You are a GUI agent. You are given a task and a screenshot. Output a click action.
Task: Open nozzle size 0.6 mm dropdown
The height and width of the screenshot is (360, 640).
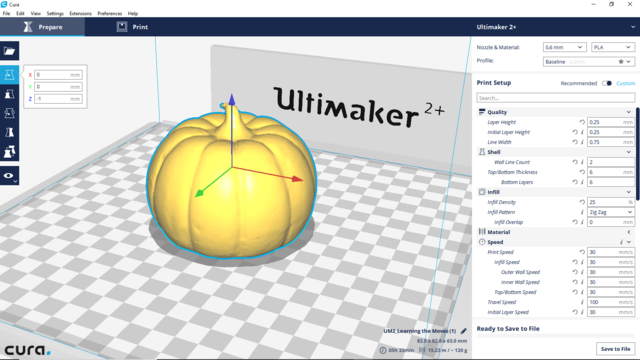coord(564,47)
